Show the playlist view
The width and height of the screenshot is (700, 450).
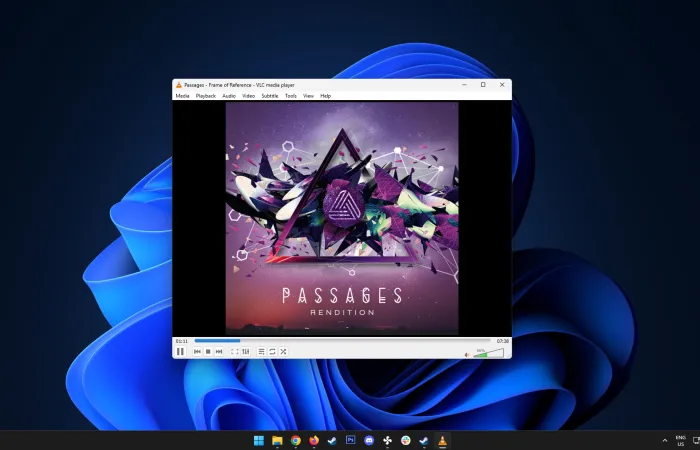click(262, 352)
